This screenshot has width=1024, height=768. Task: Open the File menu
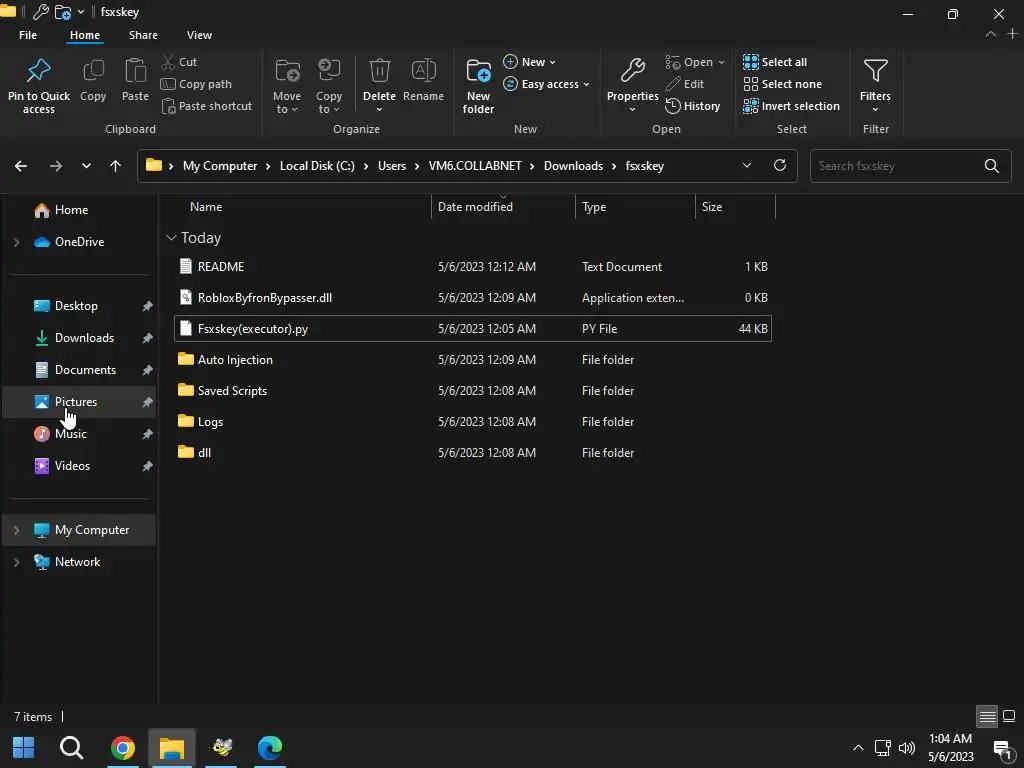click(x=28, y=35)
